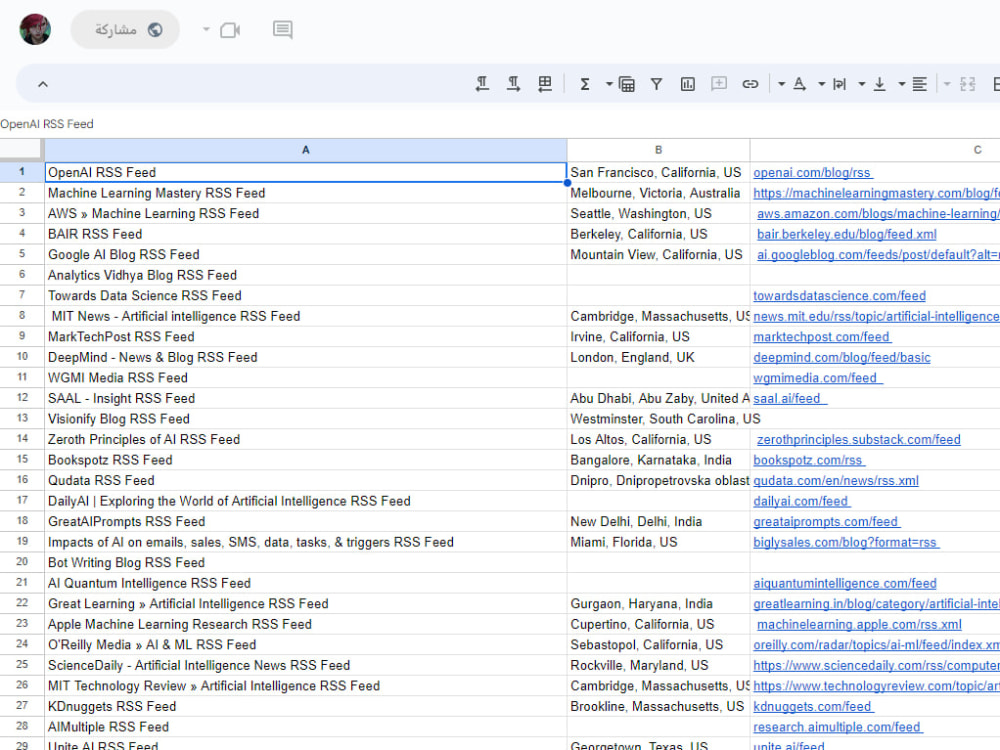Select the cell 'Melbourne, Victoria, Australia'
The height and width of the screenshot is (750, 1000).
tap(658, 193)
